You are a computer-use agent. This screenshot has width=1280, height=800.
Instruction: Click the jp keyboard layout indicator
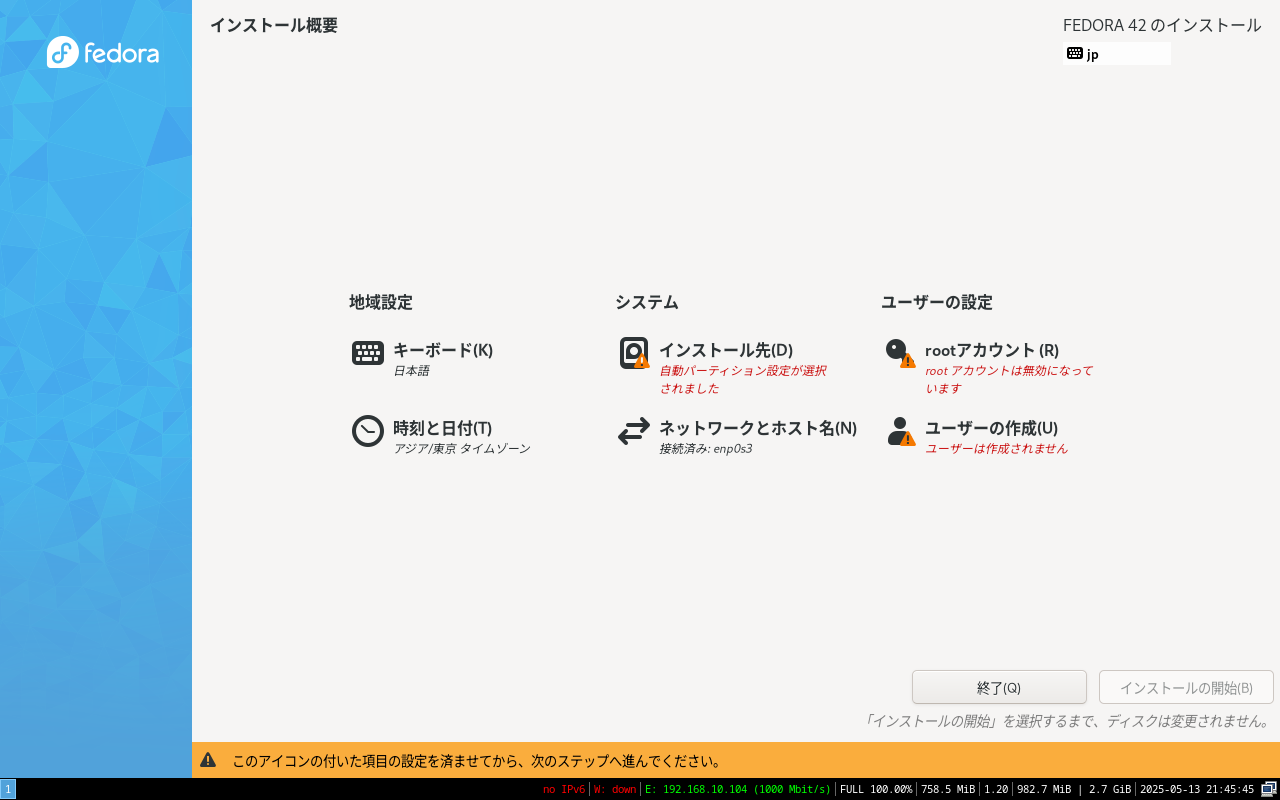[1117, 53]
